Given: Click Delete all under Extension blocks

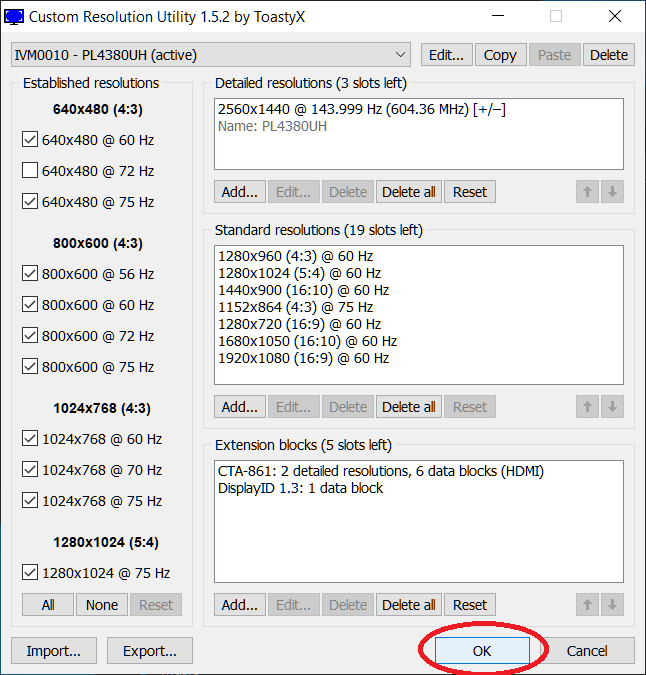Looking at the screenshot, I should 408,605.
